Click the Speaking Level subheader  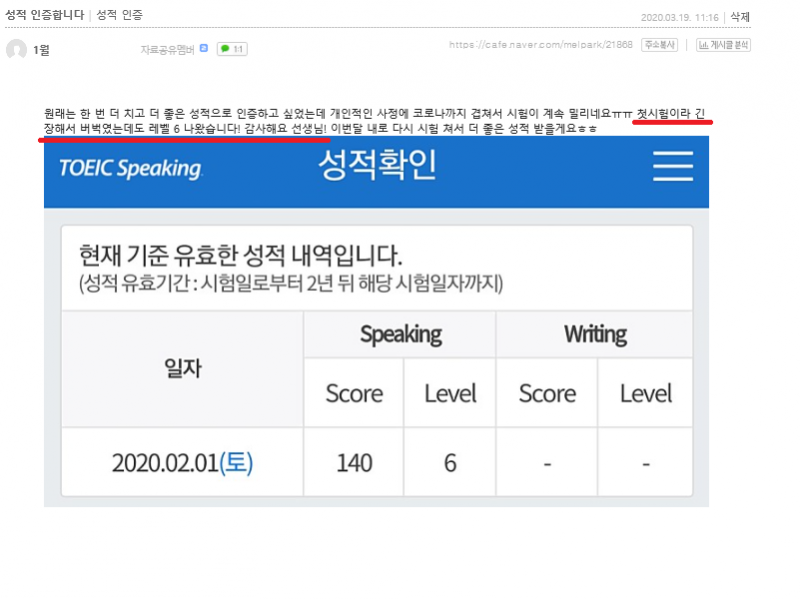(450, 393)
